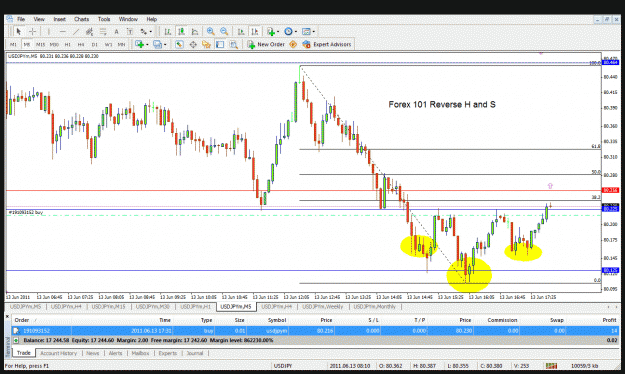Select the Horizontal Line drawing tool
The height and width of the screenshot is (374, 625).
62,31
